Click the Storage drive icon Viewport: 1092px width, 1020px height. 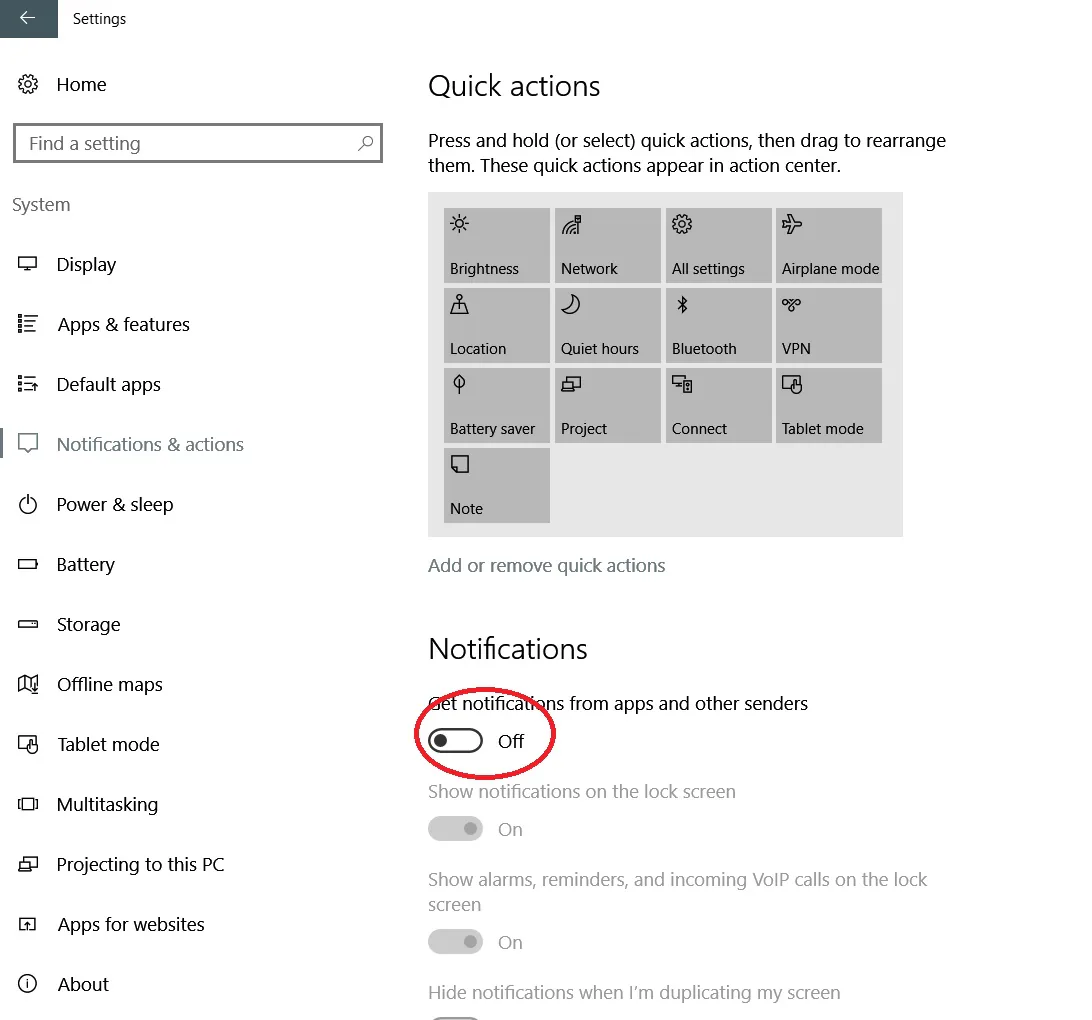(x=28, y=624)
